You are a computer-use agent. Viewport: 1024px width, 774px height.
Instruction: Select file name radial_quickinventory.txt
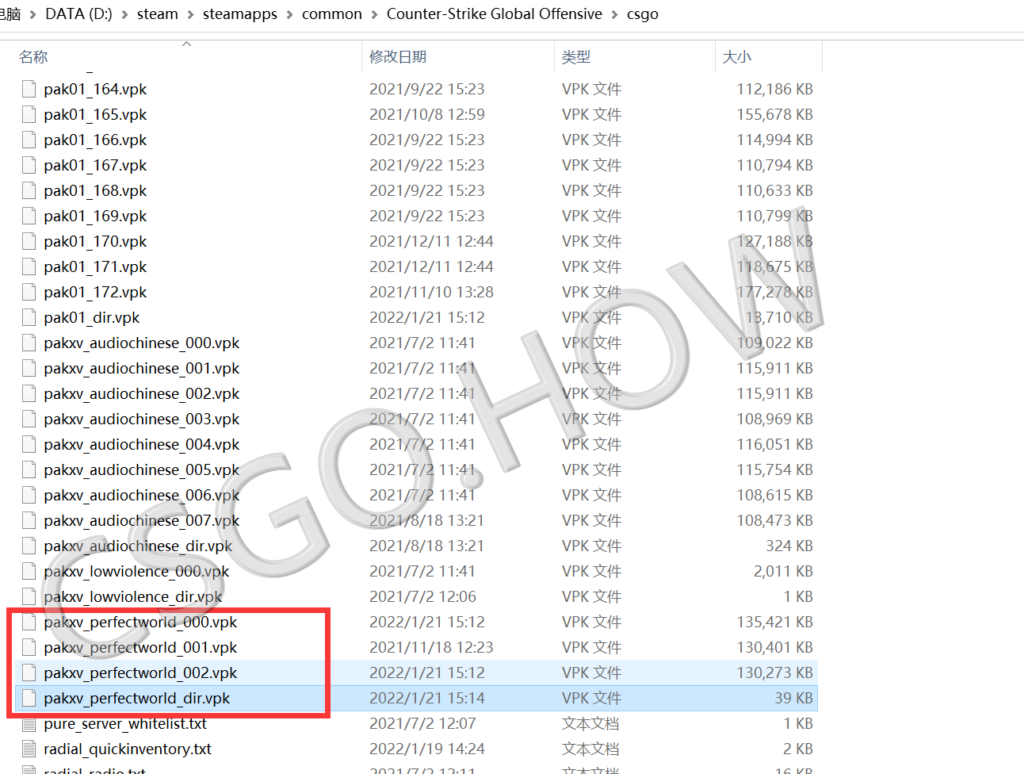(x=127, y=749)
